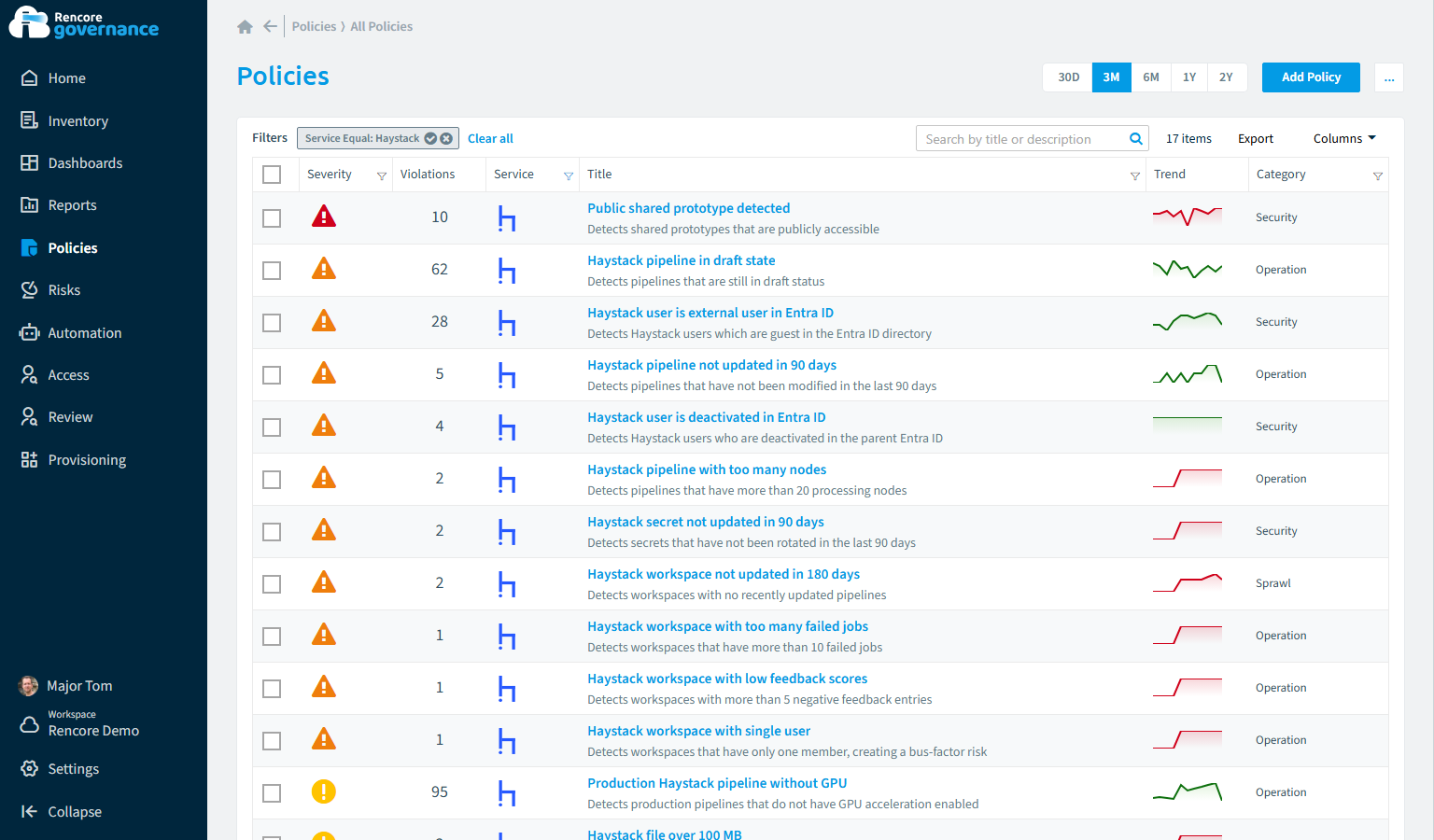Click the Rencore Demo workspace cloud icon

tap(30, 724)
